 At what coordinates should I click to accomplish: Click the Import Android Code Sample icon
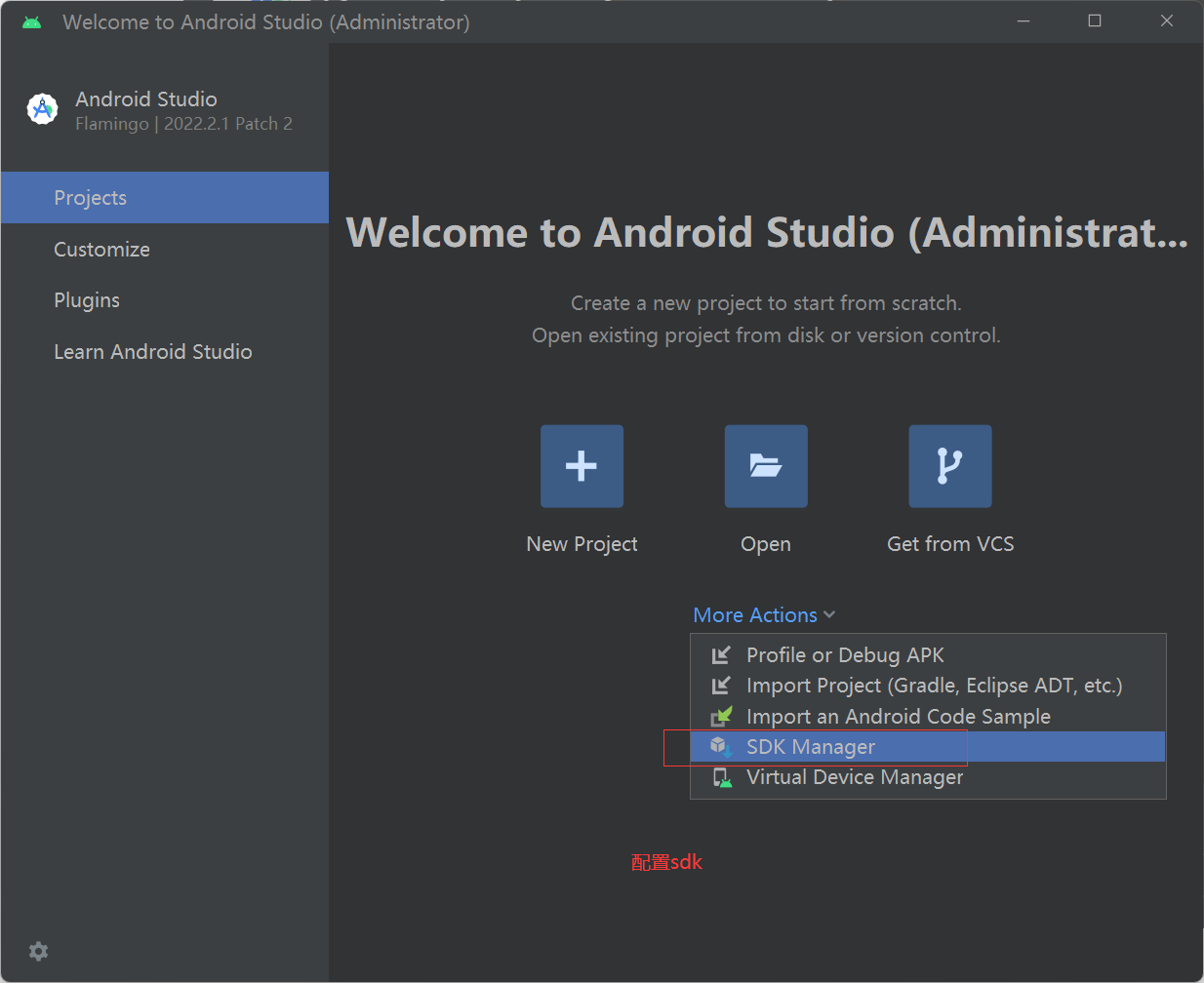[x=721, y=717]
